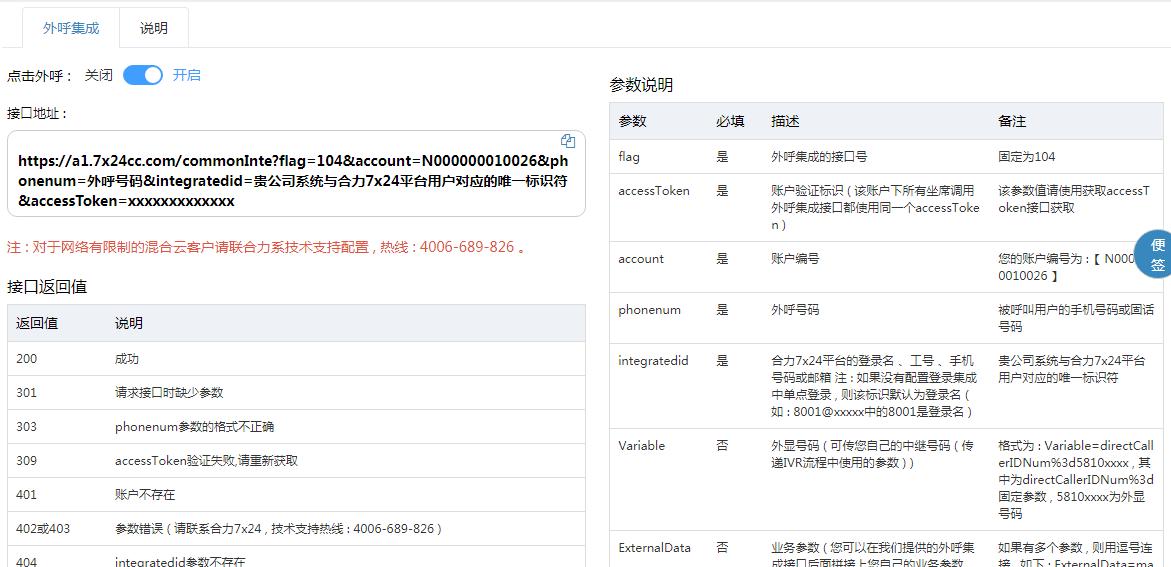
Task: Select the 外显号码 description text
Action: [873, 454]
